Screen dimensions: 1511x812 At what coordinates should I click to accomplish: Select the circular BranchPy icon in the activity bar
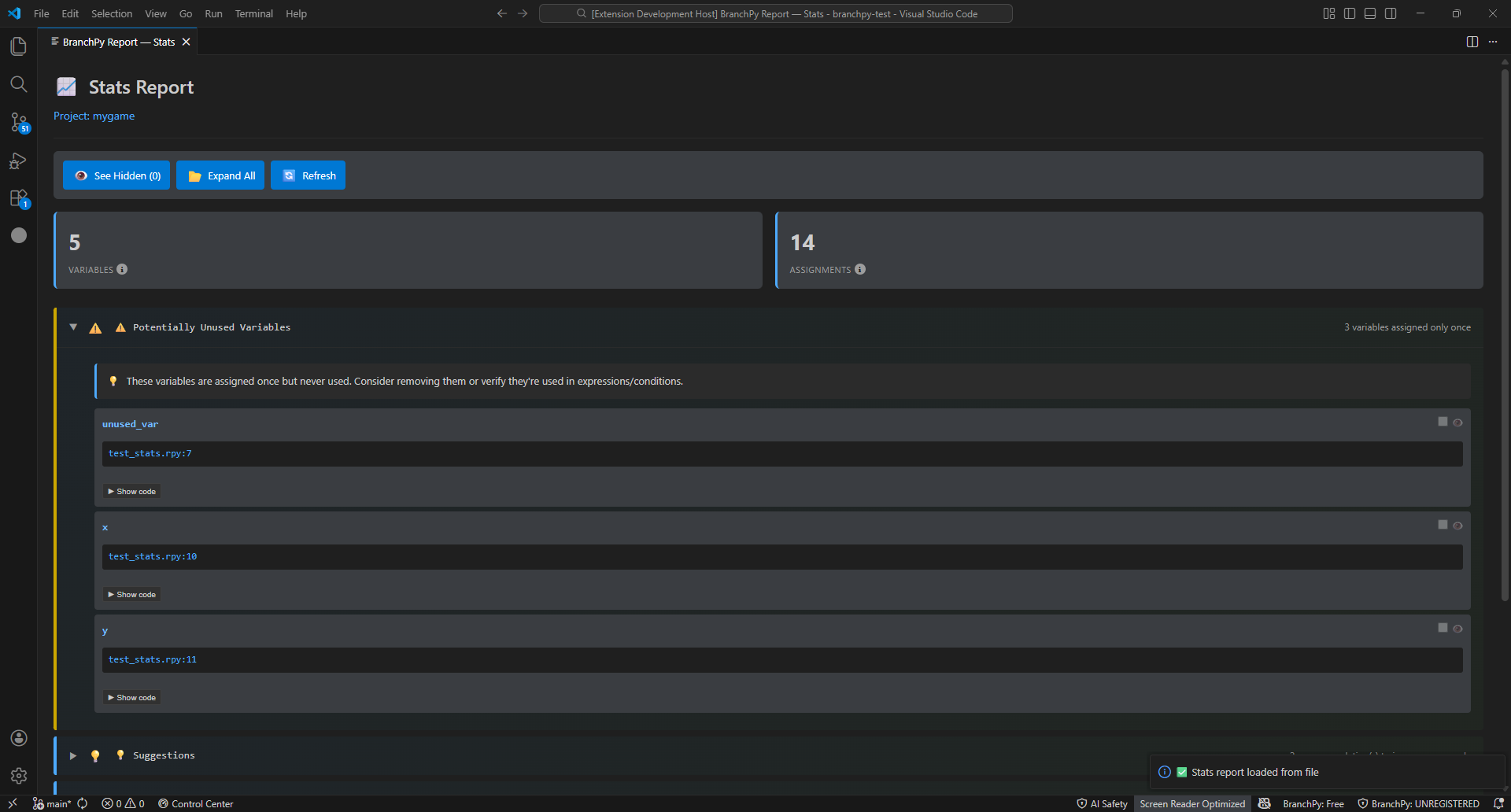click(x=18, y=234)
